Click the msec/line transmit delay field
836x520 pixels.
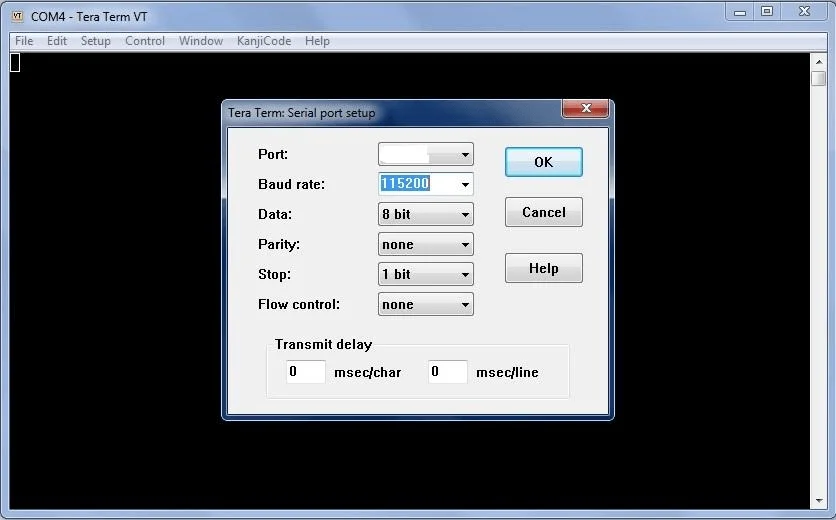[x=448, y=372]
